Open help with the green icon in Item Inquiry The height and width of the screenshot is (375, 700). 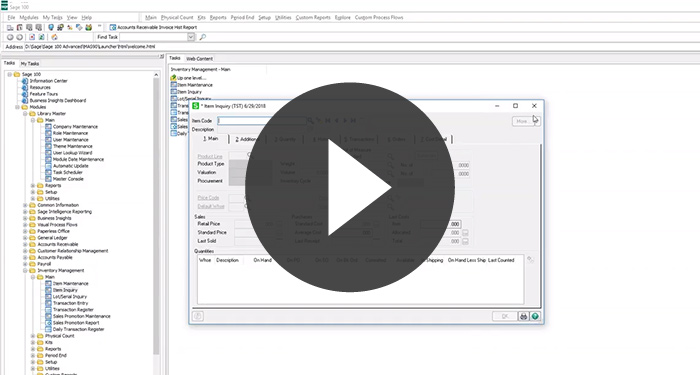point(535,316)
